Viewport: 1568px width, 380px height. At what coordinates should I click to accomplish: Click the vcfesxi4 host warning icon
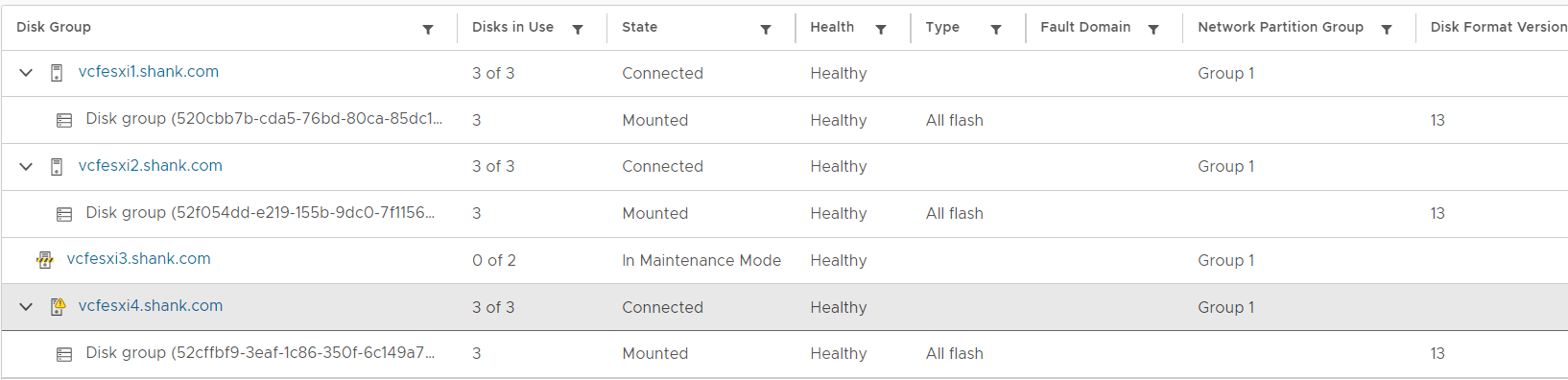(58, 307)
